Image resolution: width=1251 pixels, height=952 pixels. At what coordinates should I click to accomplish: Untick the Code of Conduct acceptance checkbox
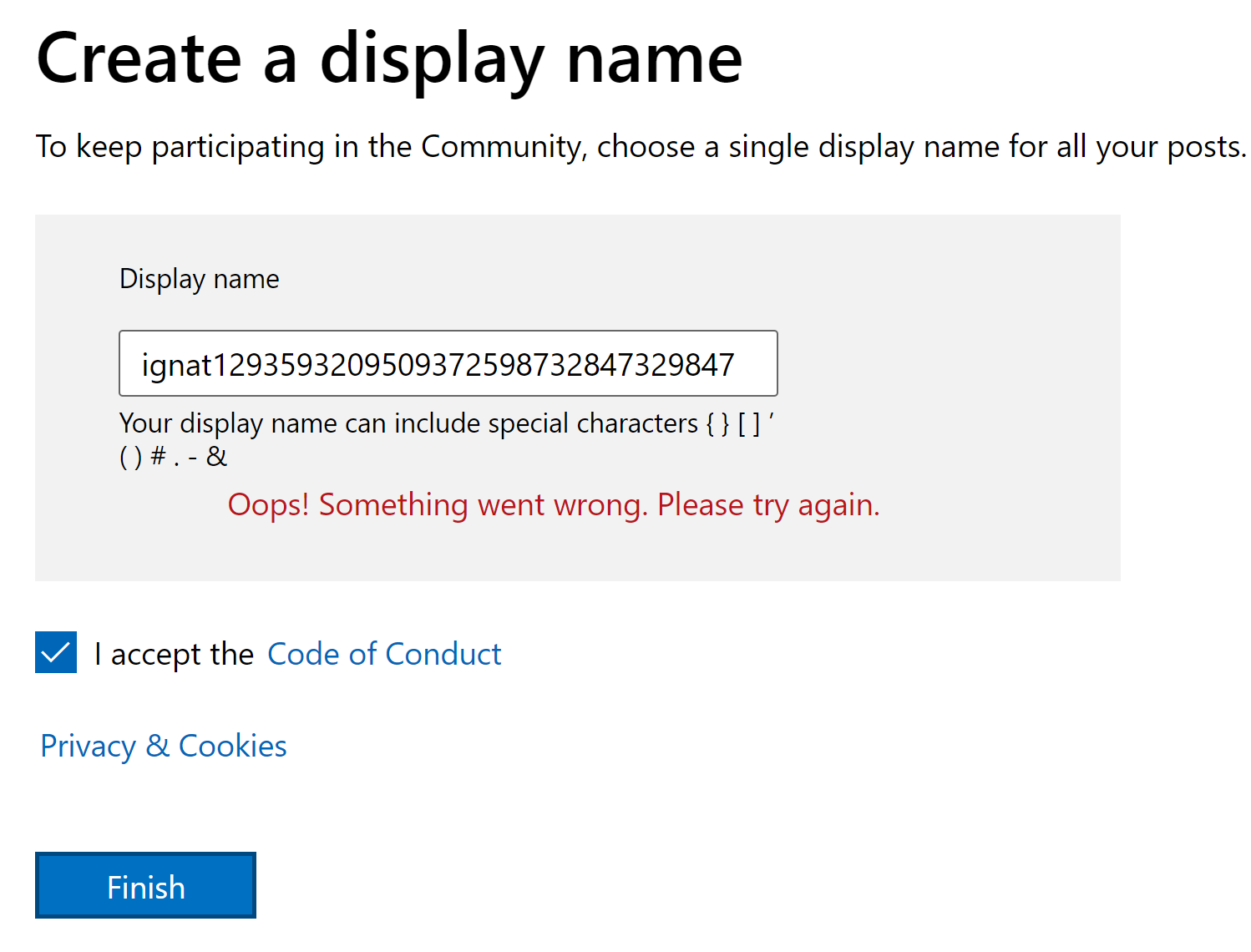click(56, 652)
